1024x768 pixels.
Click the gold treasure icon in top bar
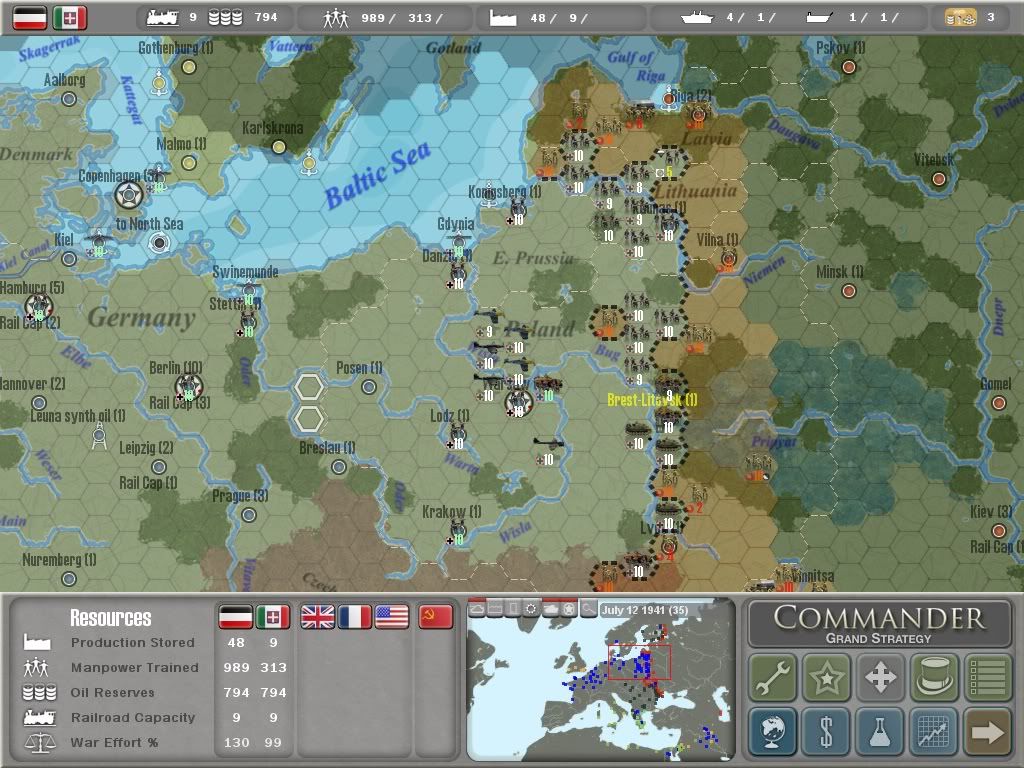[961, 18]
